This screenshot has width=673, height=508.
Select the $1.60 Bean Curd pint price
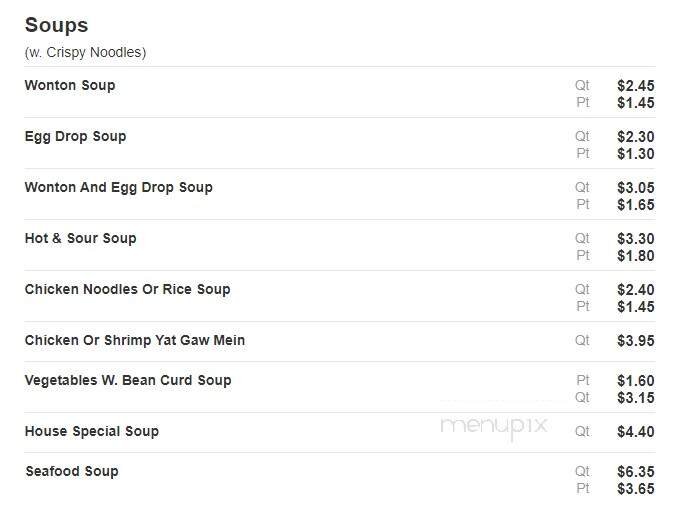(636, 381)
